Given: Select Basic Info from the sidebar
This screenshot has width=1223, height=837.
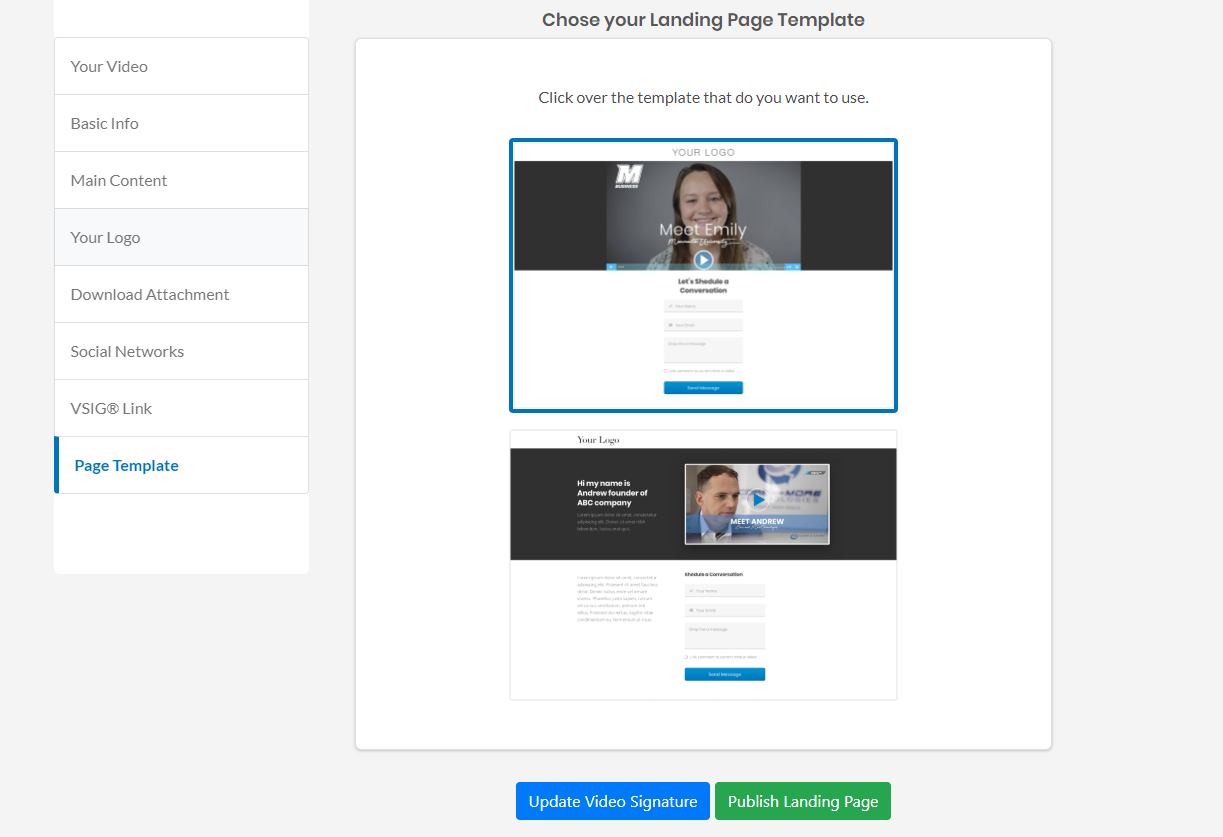Looking at the screenshot, I should (x=104, y=122).
